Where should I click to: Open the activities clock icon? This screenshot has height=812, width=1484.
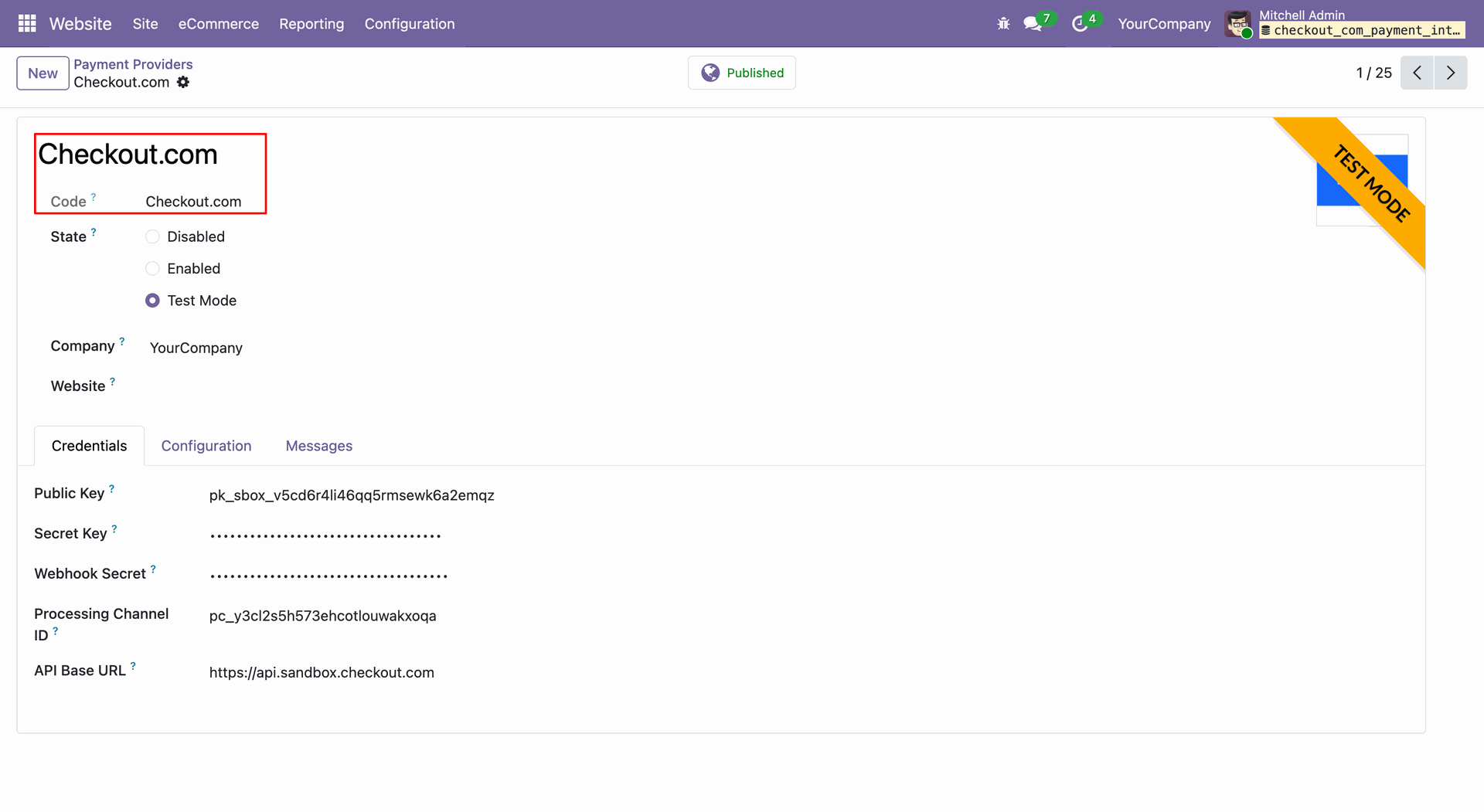tap(1080, 24)
